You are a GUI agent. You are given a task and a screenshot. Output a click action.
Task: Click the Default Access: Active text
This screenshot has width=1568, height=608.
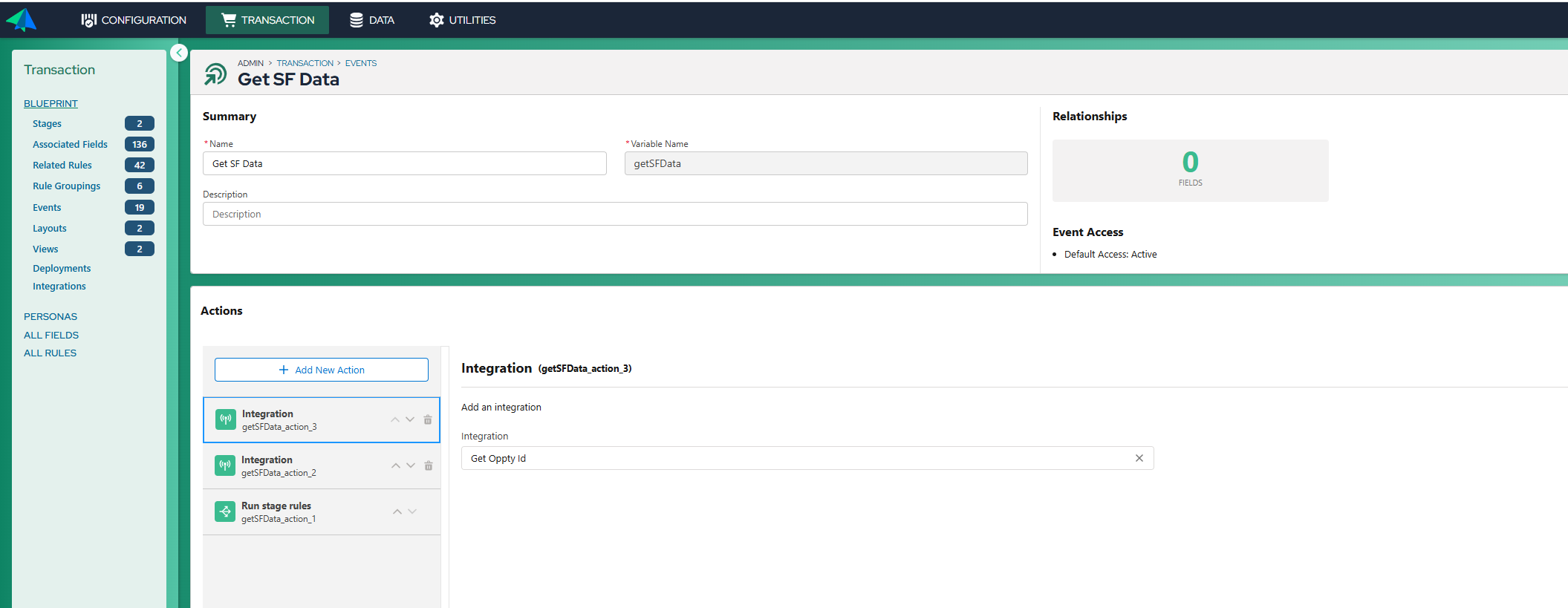tap(1110, 254)
